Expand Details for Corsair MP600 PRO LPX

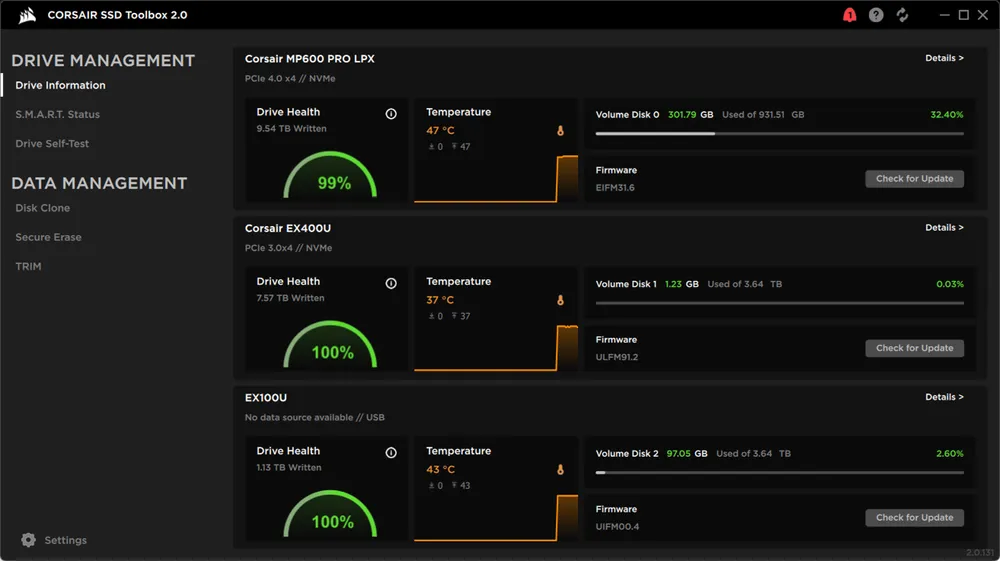[x=945, y=58]
